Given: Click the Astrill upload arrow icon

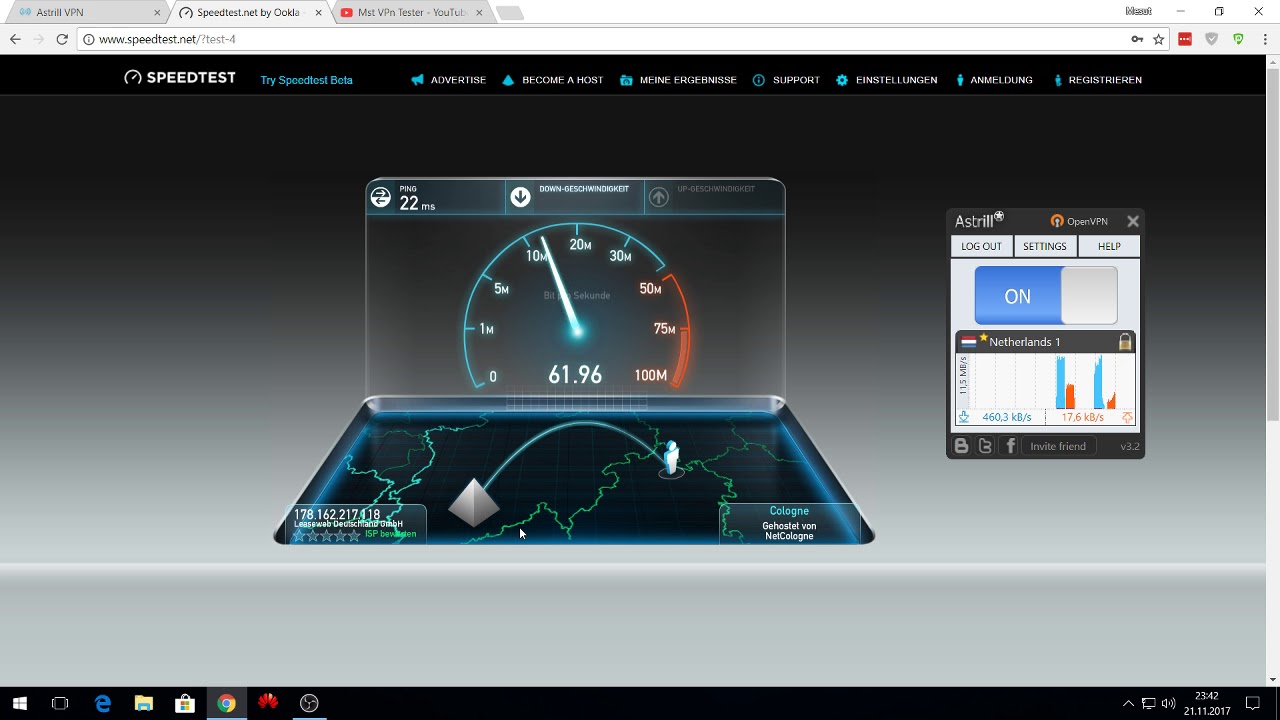Looking at the screenshot, I should pyautogui.click(x=1127, y=417).
